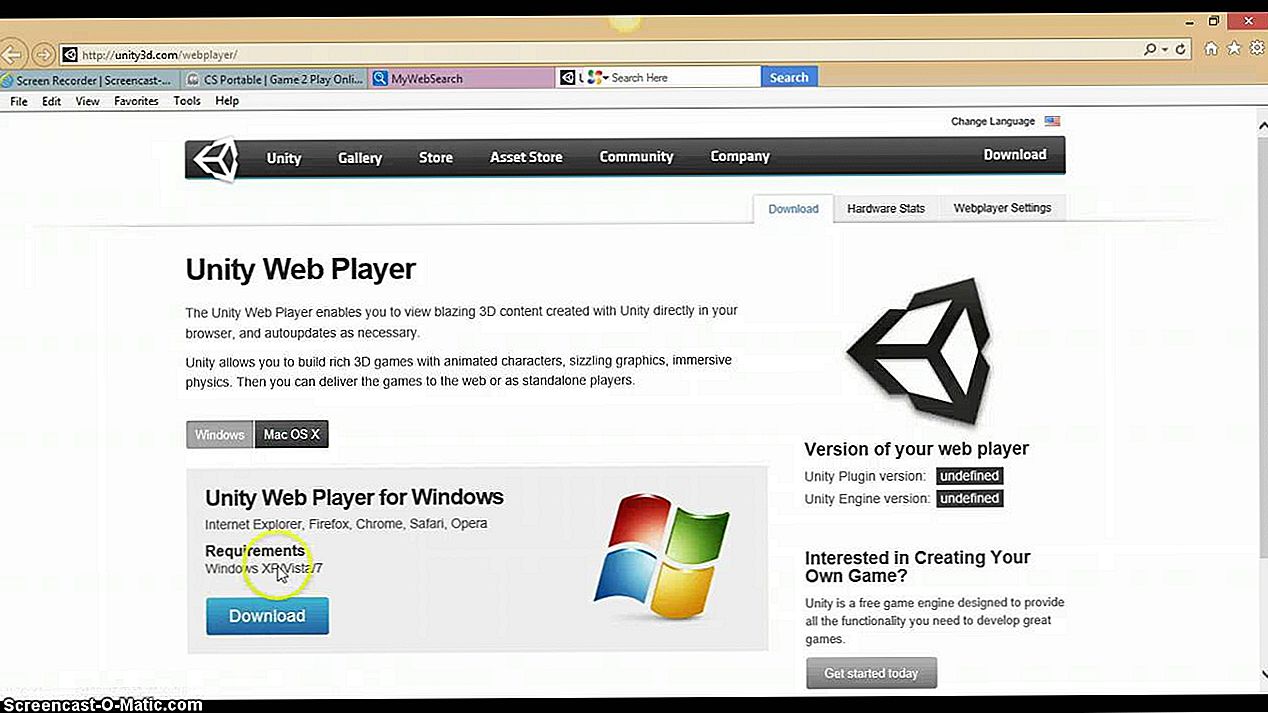Open Community nav item
1268x713 pixels.
(x=636, y=156)
